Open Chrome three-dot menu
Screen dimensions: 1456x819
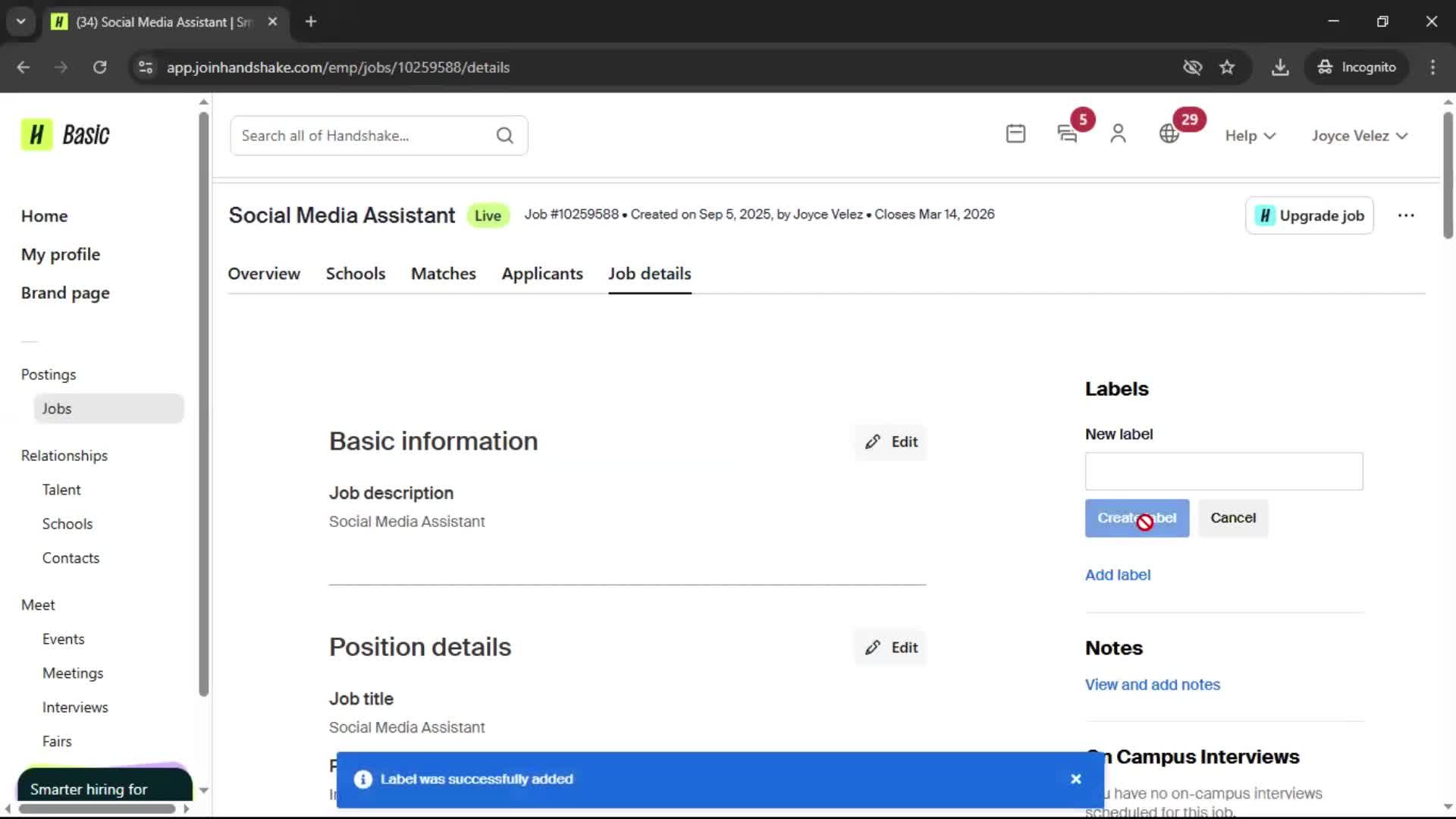(1432, 67)
